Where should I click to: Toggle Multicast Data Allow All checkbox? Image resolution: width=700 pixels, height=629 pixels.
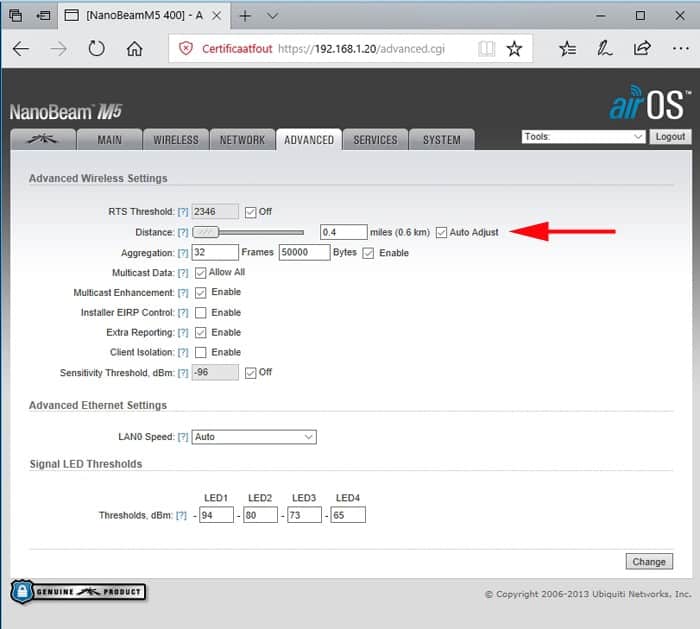click(x=200, y=273)
